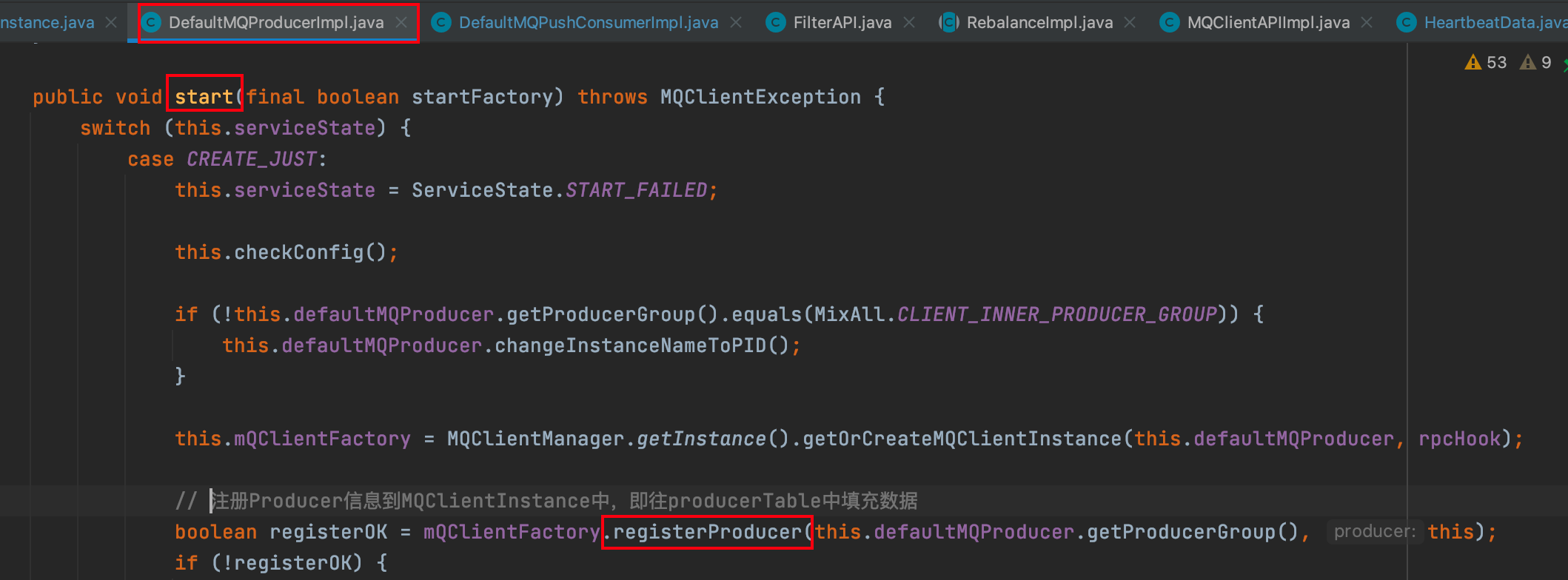
Task: Click the registerProducer method call
Action: pyautogui.click(x=708, y=532)
